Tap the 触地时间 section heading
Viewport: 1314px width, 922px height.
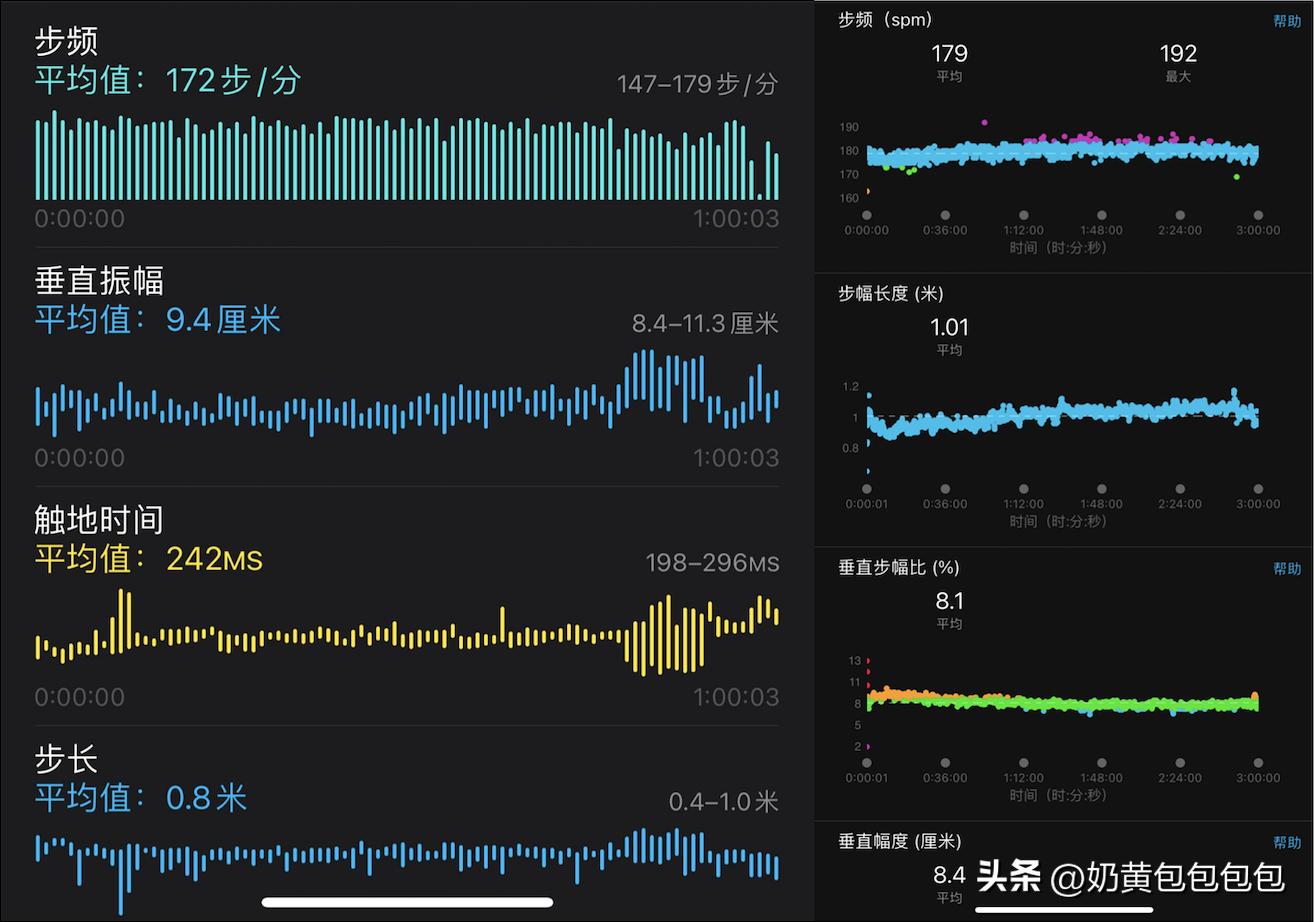pos(100,519)
